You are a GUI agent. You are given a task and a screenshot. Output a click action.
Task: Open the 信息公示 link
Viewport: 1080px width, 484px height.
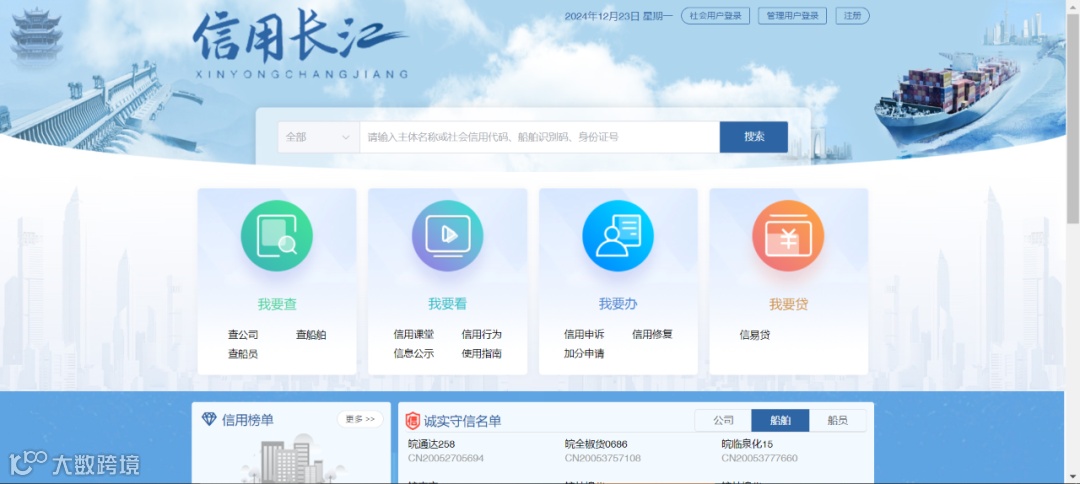point(414,354)
